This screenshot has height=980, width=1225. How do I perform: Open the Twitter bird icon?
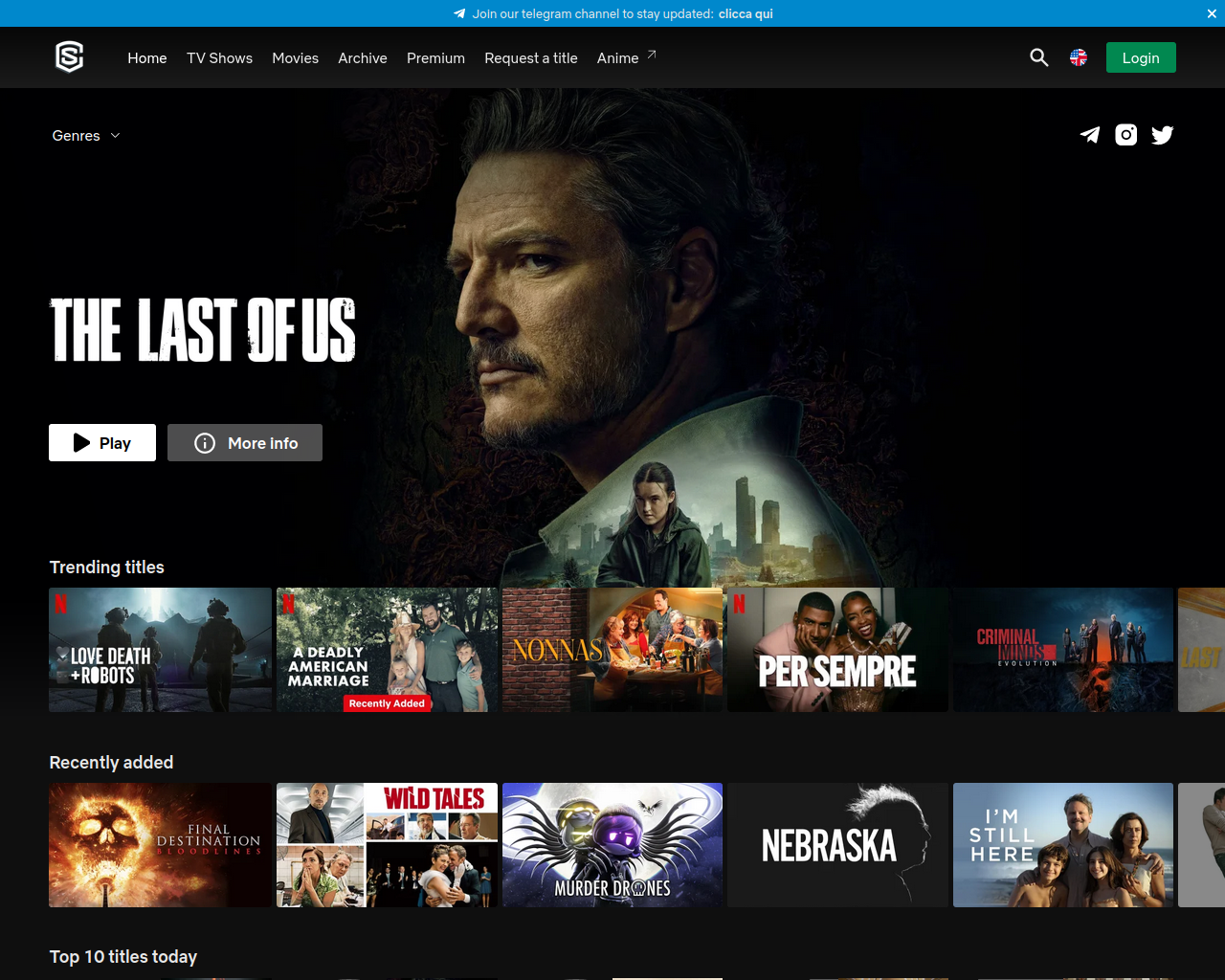(x=1163, y=135)
